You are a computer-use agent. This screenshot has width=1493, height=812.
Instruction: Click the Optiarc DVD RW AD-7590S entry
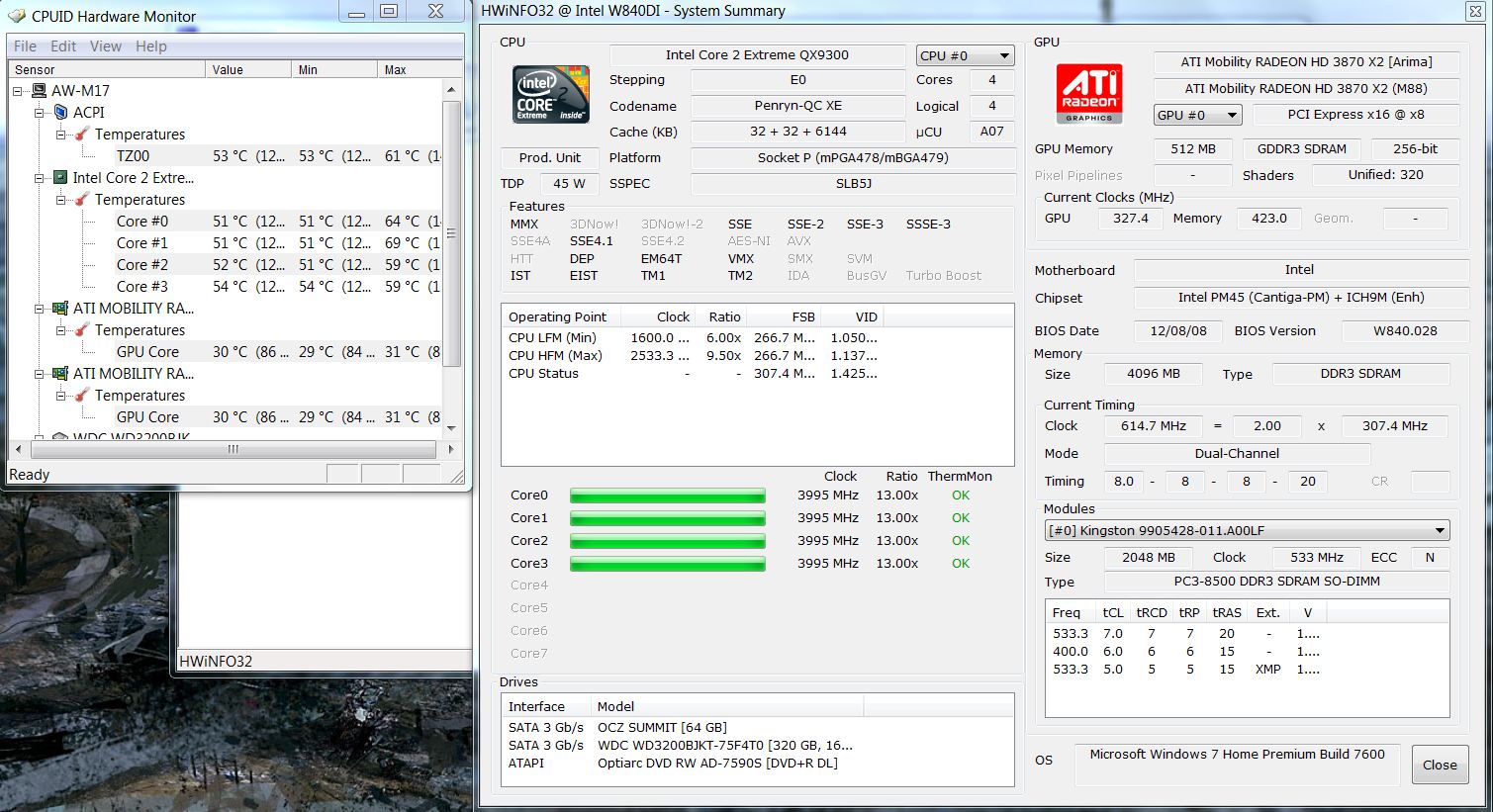point(717,763)
